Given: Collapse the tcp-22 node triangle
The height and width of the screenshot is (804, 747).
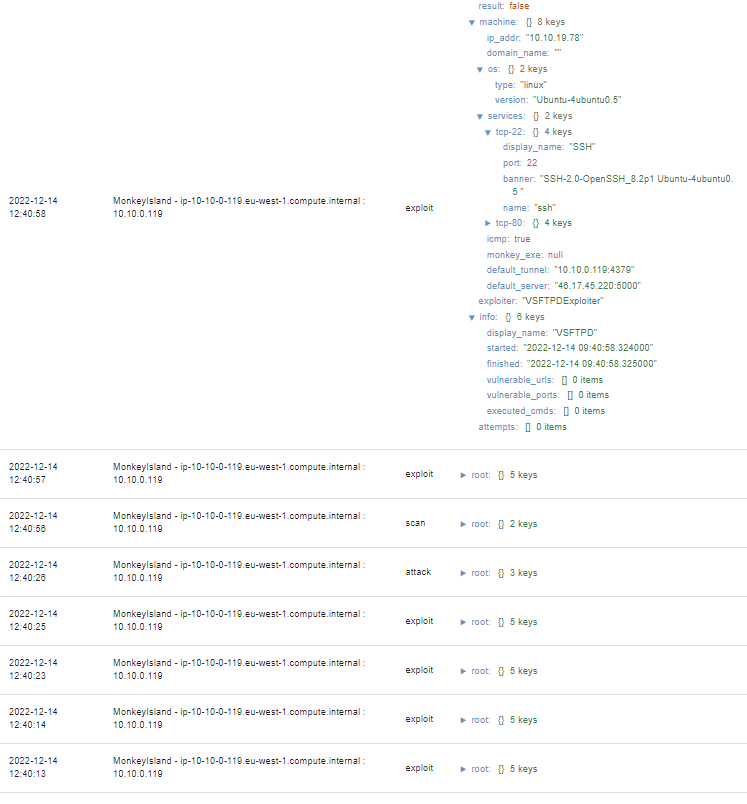Looking at the screenshot, I should (488, 133).
